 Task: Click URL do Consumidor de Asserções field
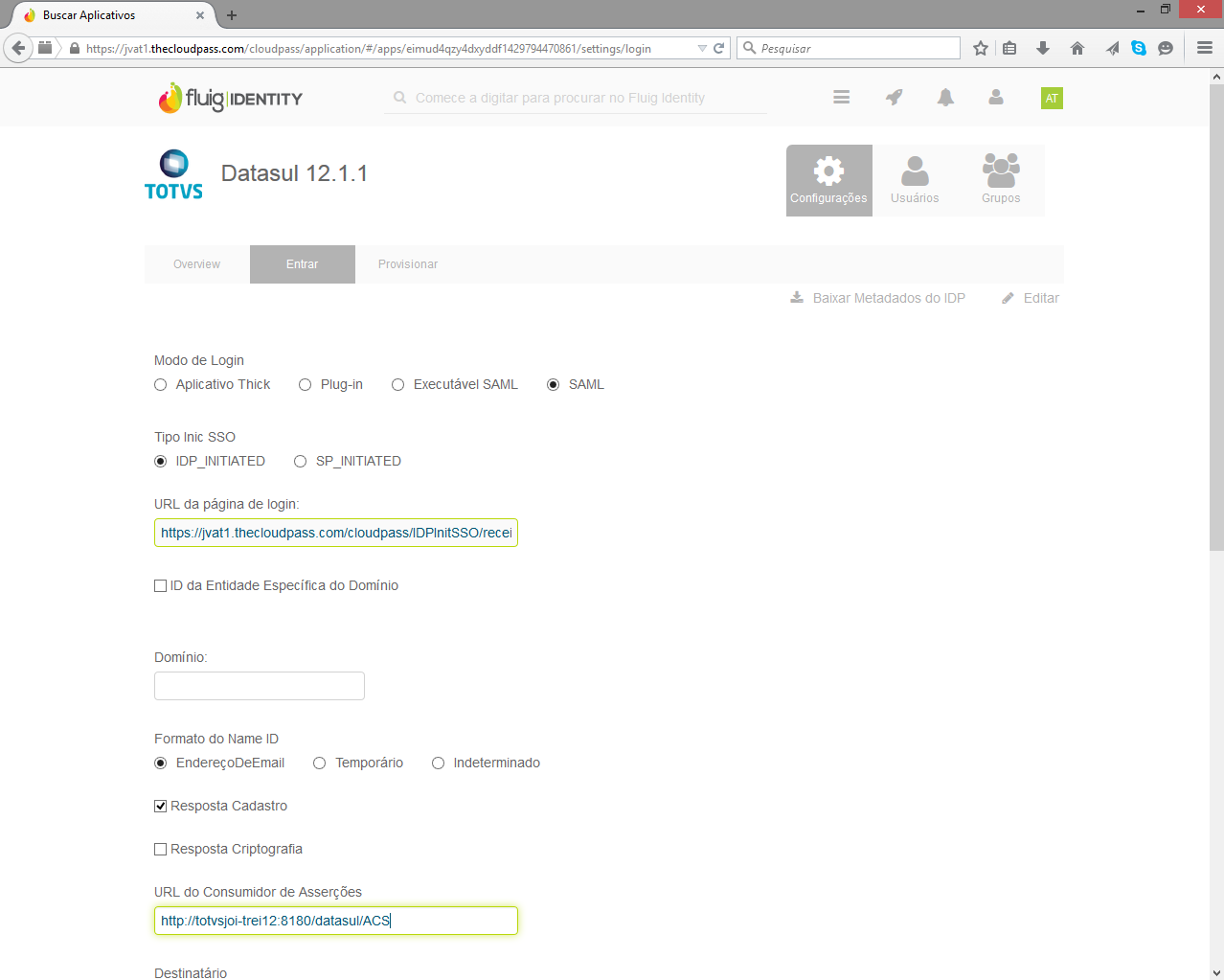(336, 921)
